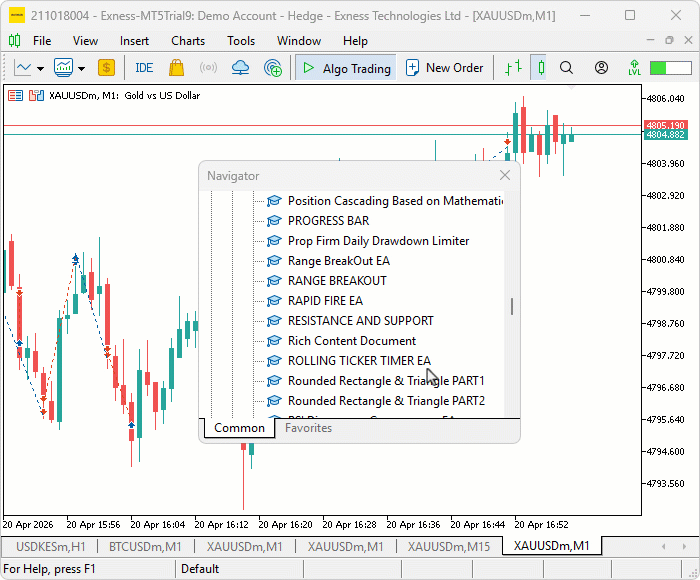Restore the inner chart window
This screenshot has height=580, width=700.
tap(669, 40)
